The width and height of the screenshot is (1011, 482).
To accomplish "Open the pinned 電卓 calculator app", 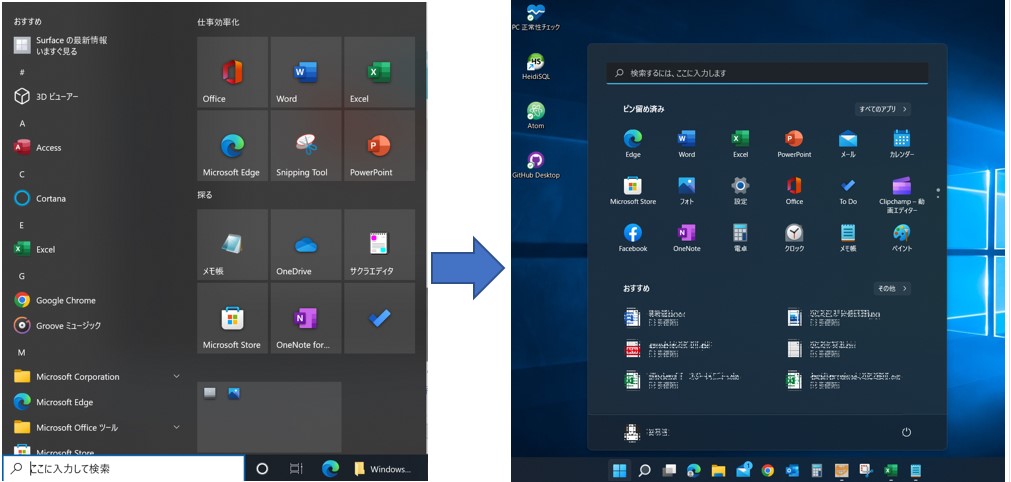I will tap(740, 238).
